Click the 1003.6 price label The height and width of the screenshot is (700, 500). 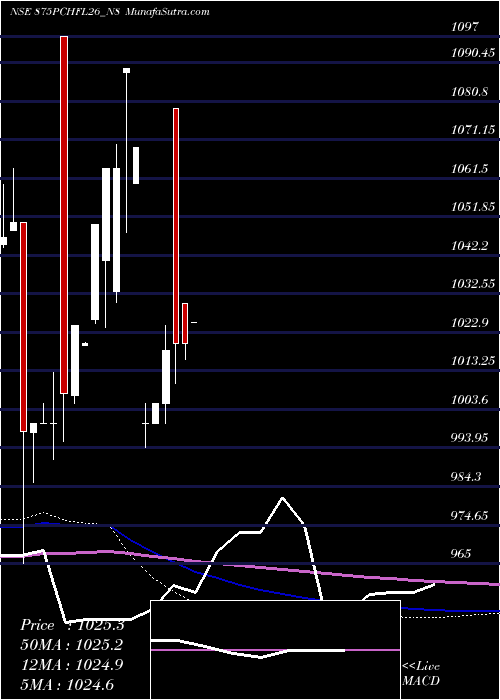469,400
